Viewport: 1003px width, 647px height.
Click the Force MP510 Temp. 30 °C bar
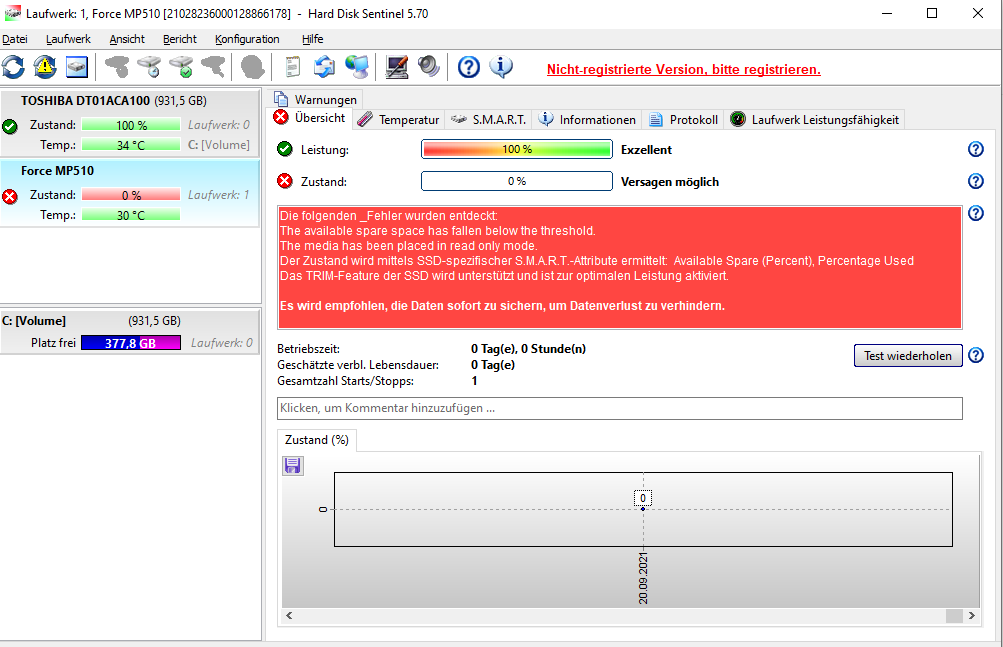point(131,215)
